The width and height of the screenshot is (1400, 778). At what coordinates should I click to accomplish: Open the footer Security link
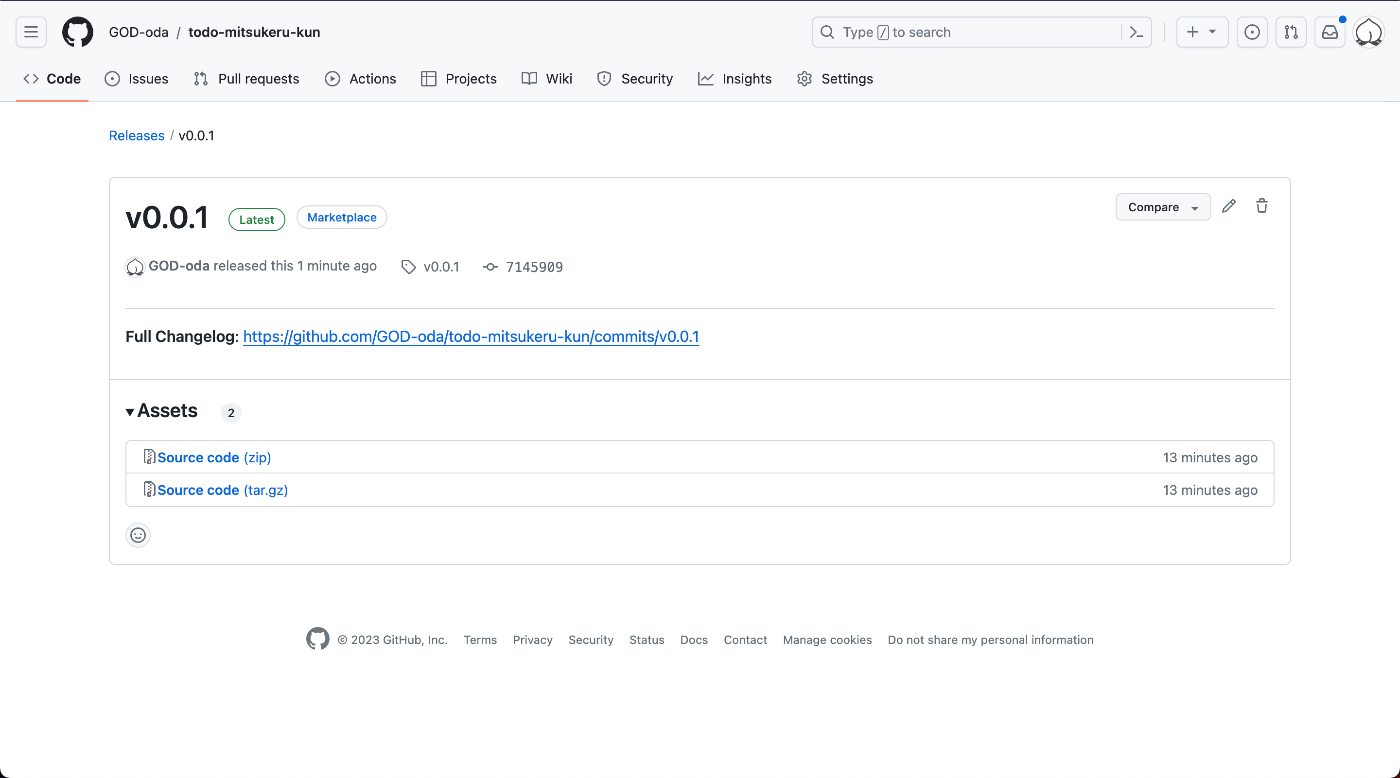pyautogui.click(x=591, y=640)
